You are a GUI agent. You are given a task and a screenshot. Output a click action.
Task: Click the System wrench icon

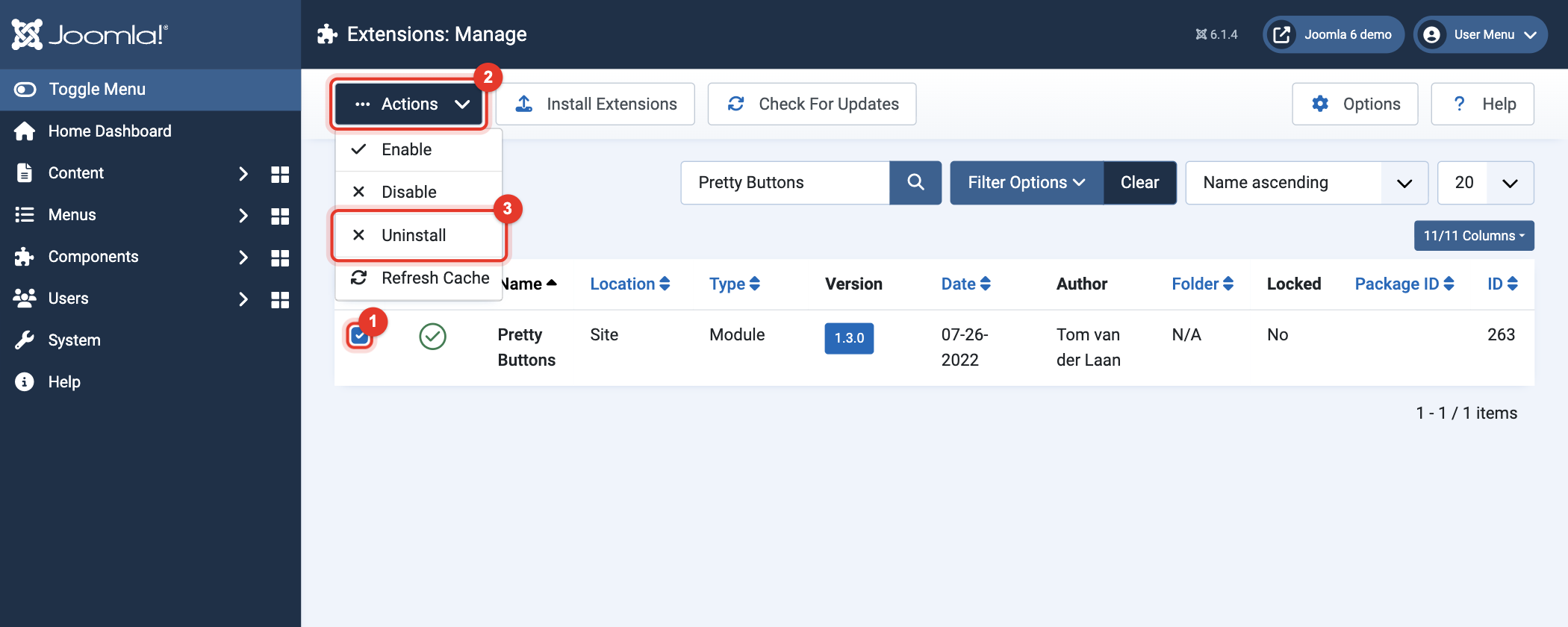tap(25, 340)
